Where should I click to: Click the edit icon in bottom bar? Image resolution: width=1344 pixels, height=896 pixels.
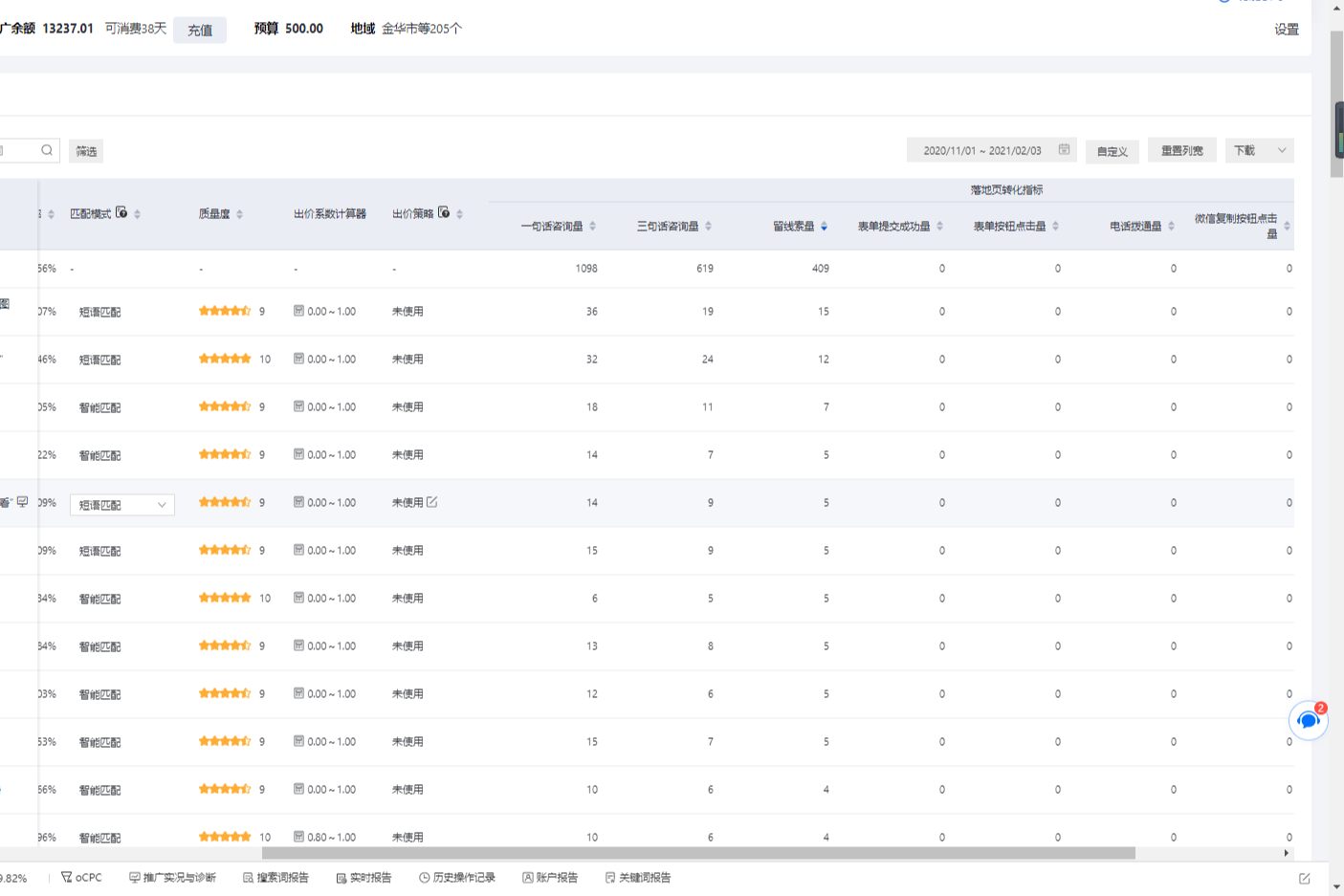[x=1305, y=878]
